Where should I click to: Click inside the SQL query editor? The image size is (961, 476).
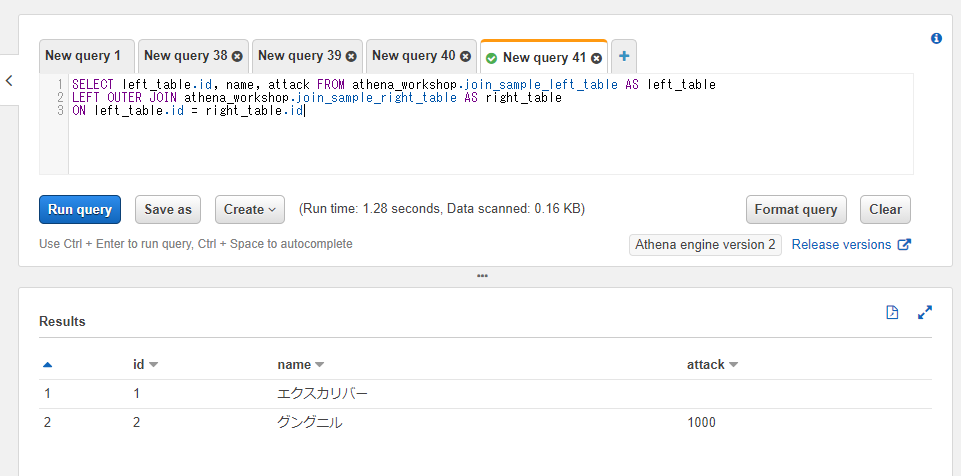pyautogui.click(x=490, y=140)
